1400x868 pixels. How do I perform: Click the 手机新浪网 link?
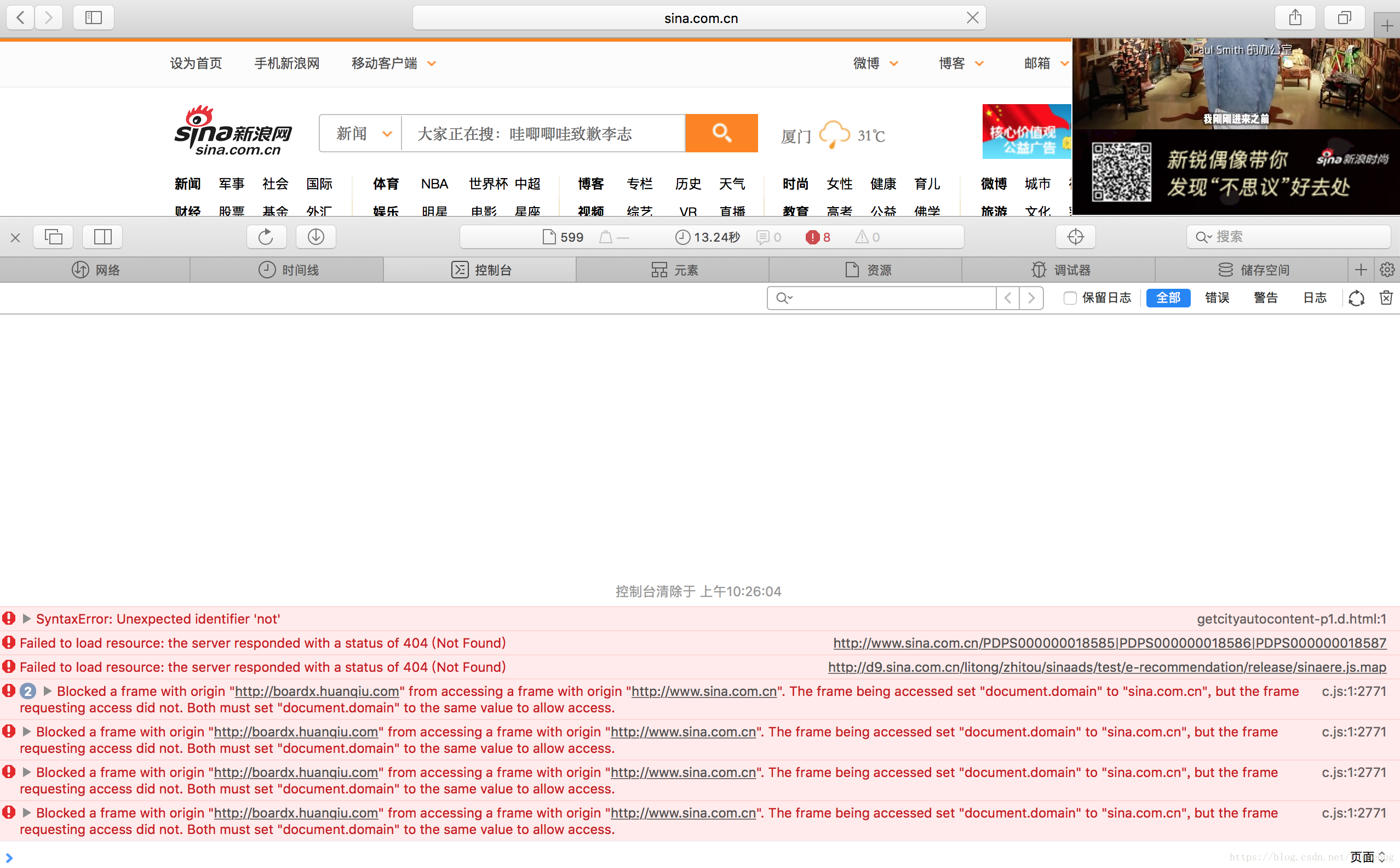pyautogui.click(x=287, y=63)
